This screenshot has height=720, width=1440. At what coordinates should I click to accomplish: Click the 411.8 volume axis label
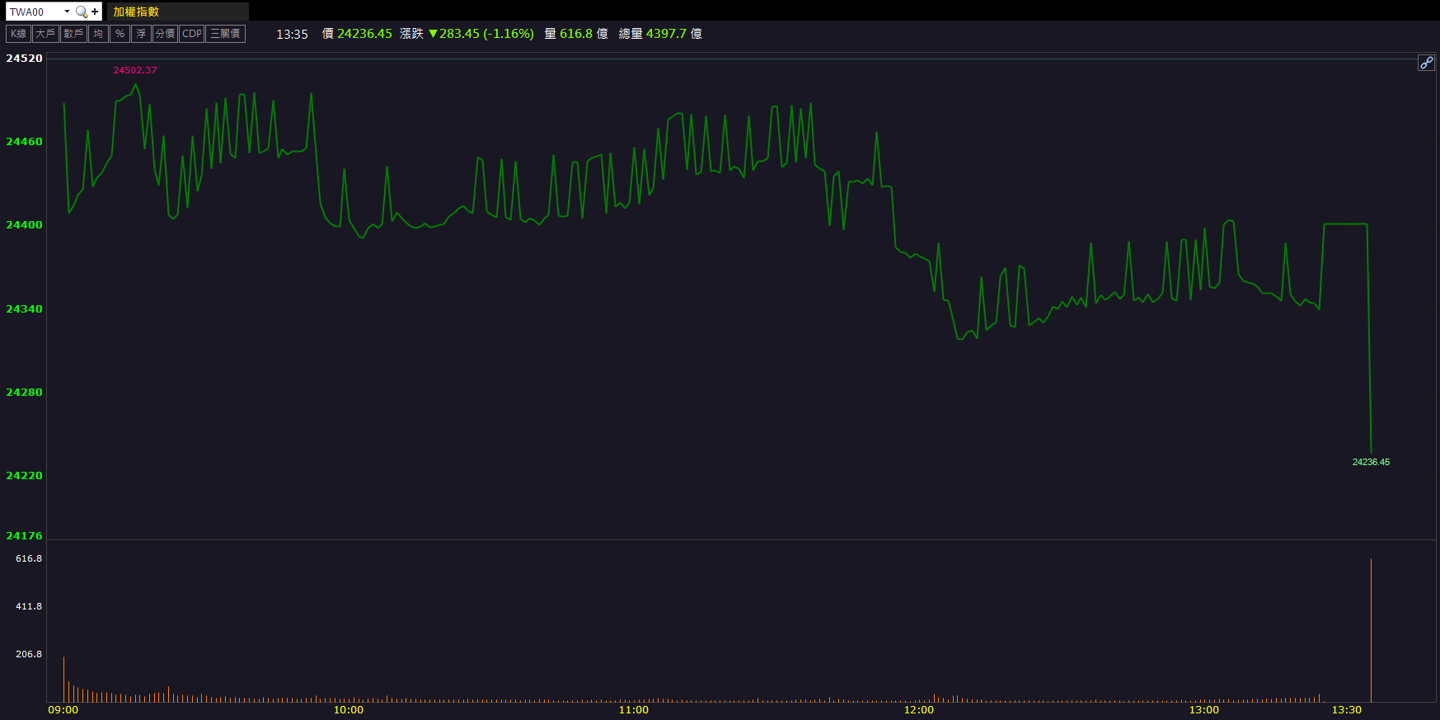click(29, 606)
